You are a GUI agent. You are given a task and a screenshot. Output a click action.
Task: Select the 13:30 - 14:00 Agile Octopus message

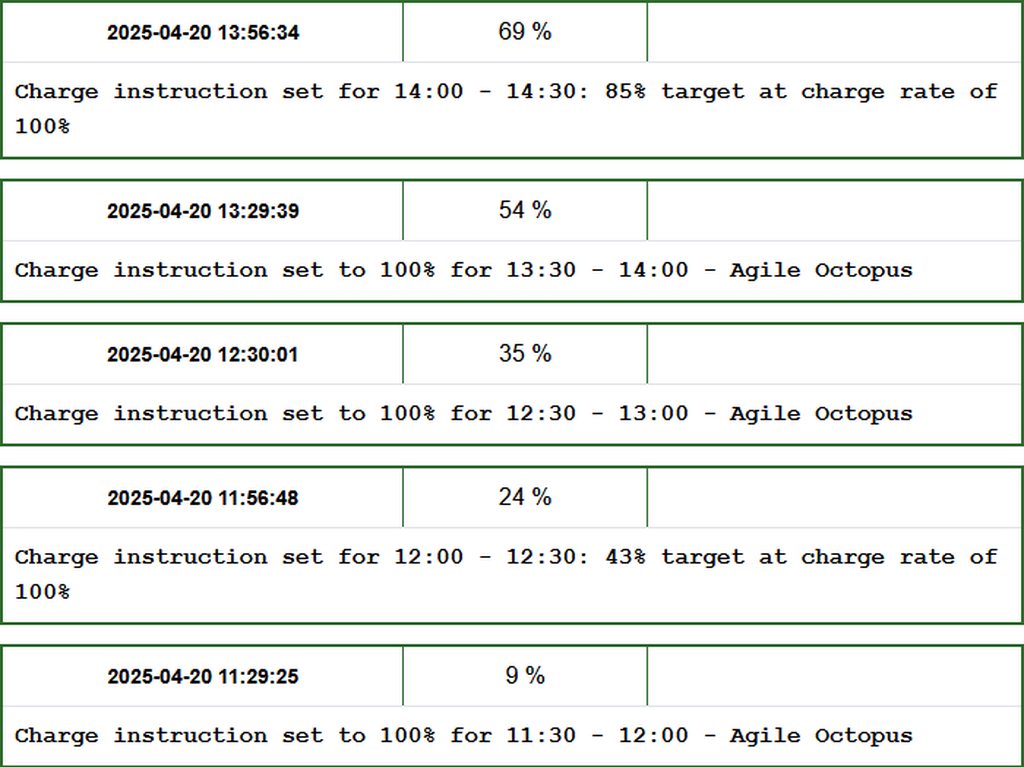pyautogui.click(x=464, y=270)
